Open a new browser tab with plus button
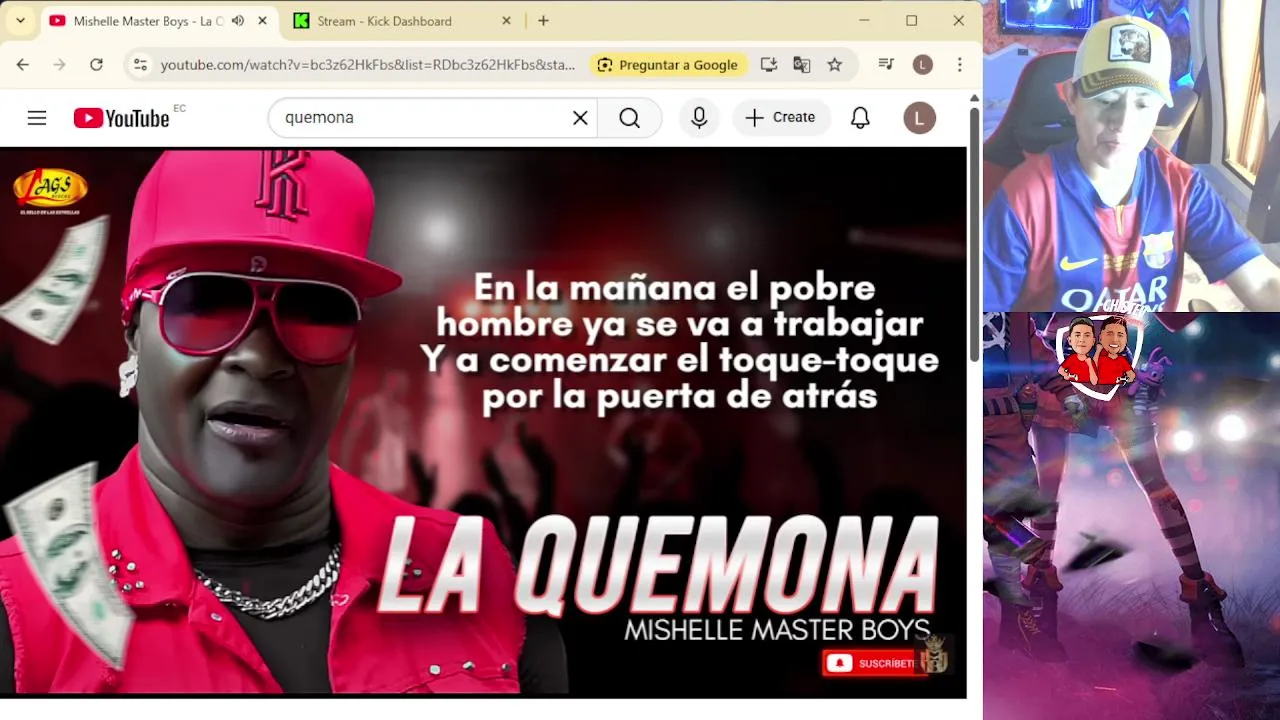This screenshot has width=1280, height=720. click(543, 21)
